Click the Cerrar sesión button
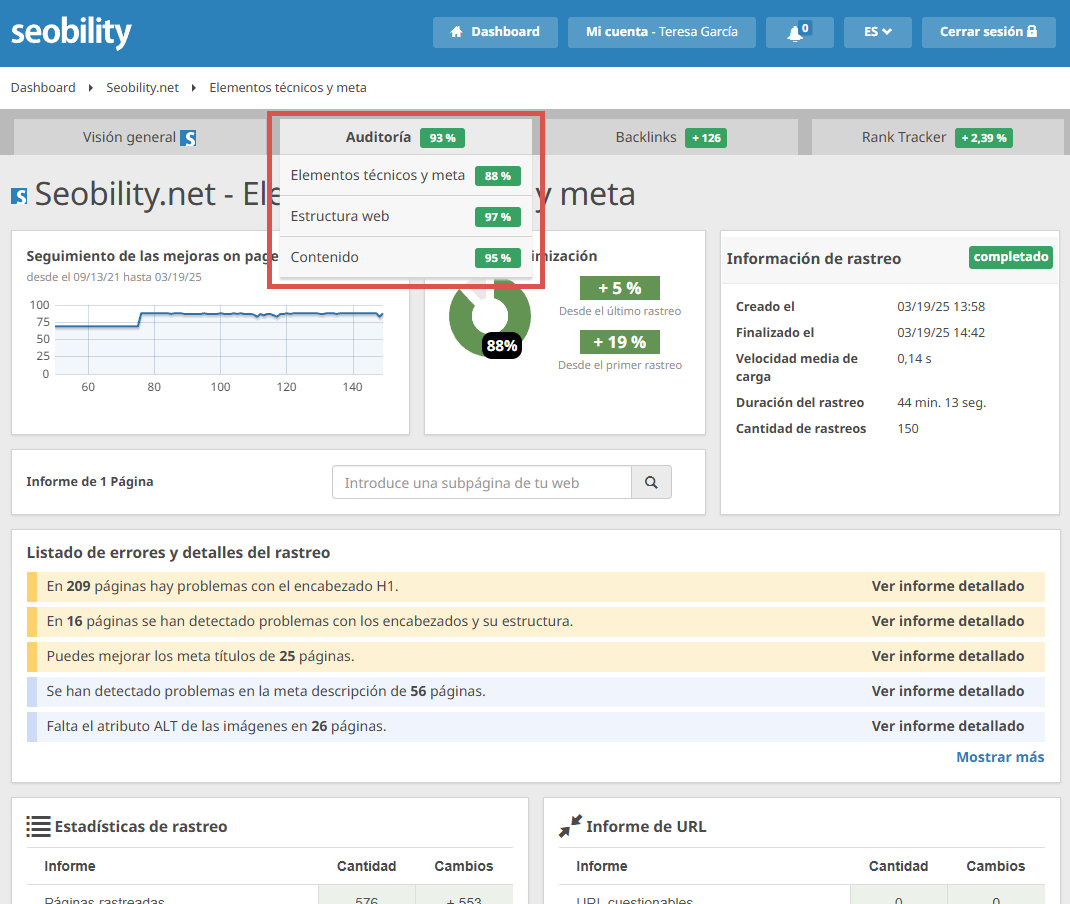The width and height of the screenshot is (1070, 904). [x=988, y=32]
